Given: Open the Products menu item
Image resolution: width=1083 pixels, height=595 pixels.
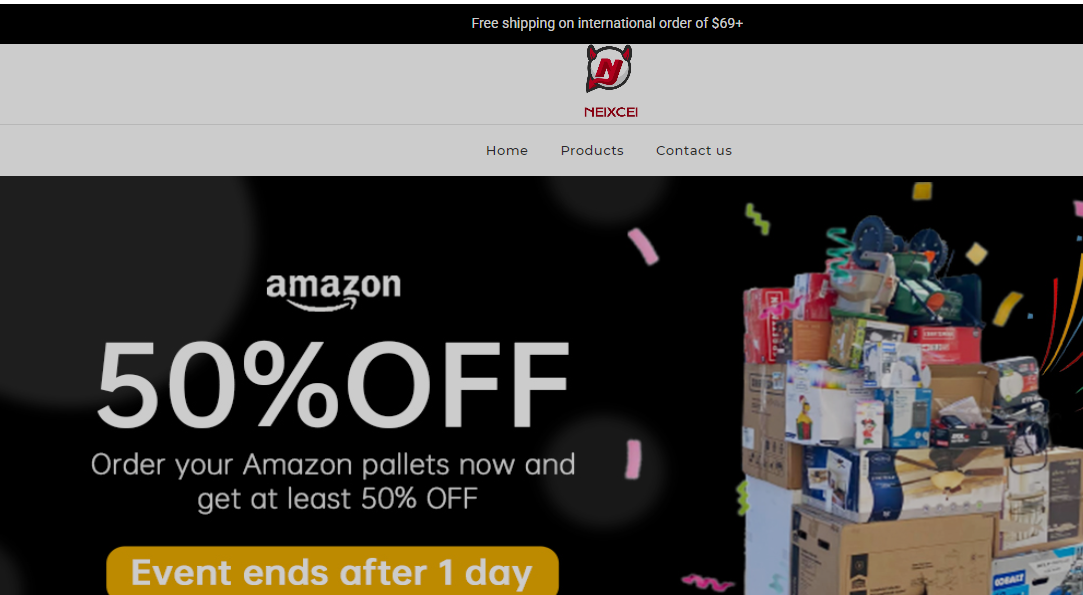Looking at the screenshot, I should click(592, 151).
